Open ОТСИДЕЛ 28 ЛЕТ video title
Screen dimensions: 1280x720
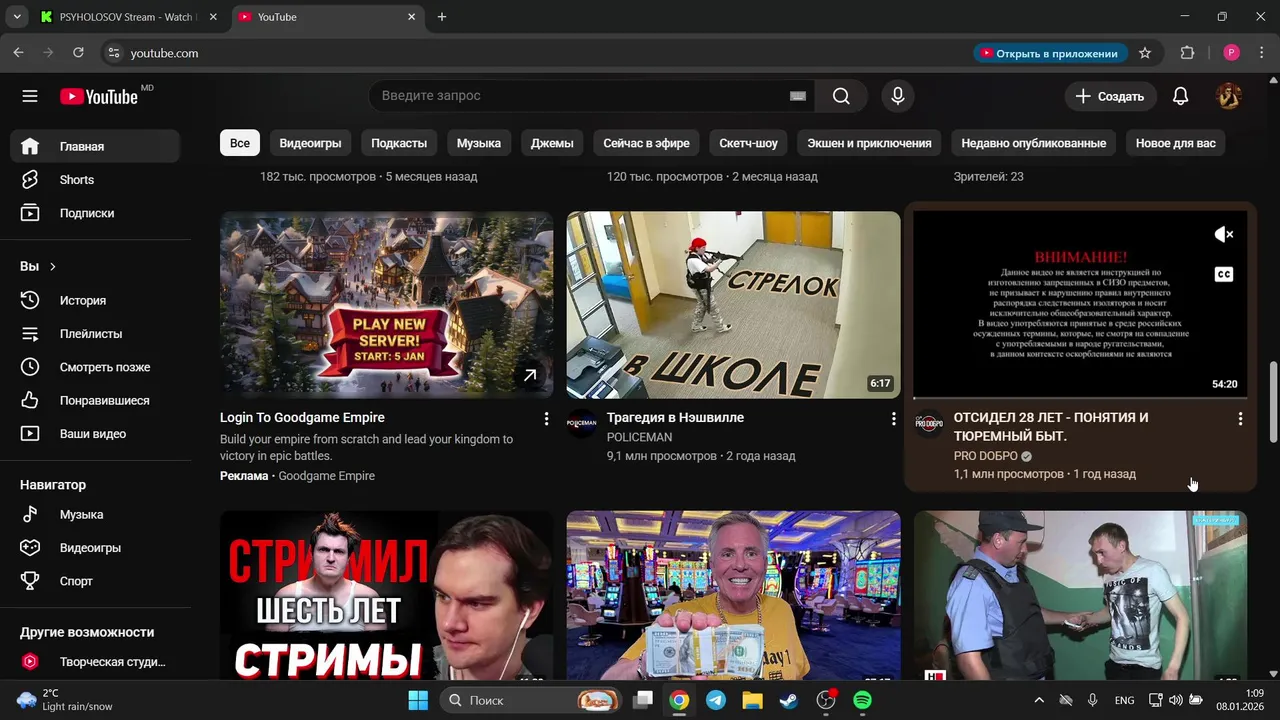(1051, 427)
